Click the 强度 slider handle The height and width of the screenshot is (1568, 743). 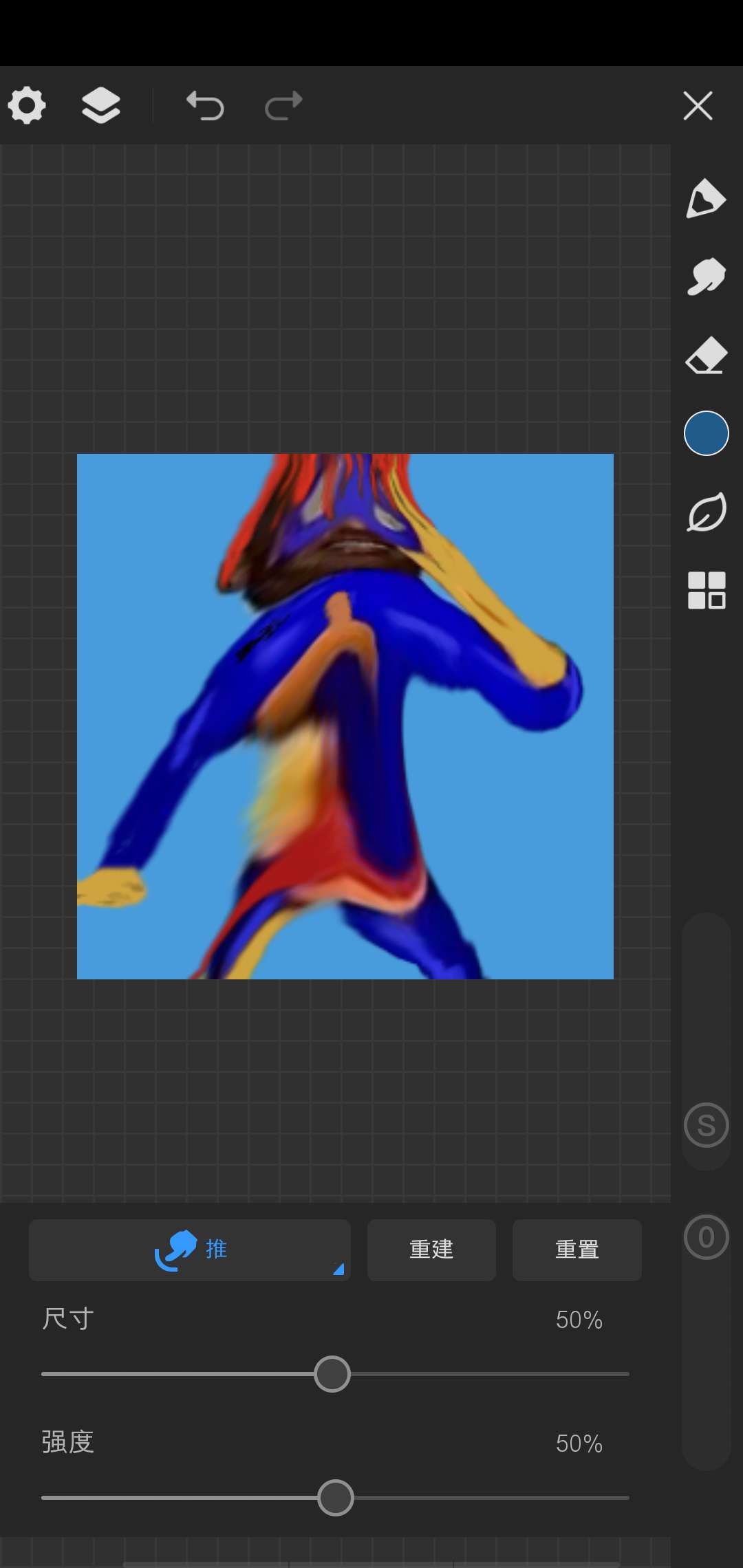tap(336, 1498)
